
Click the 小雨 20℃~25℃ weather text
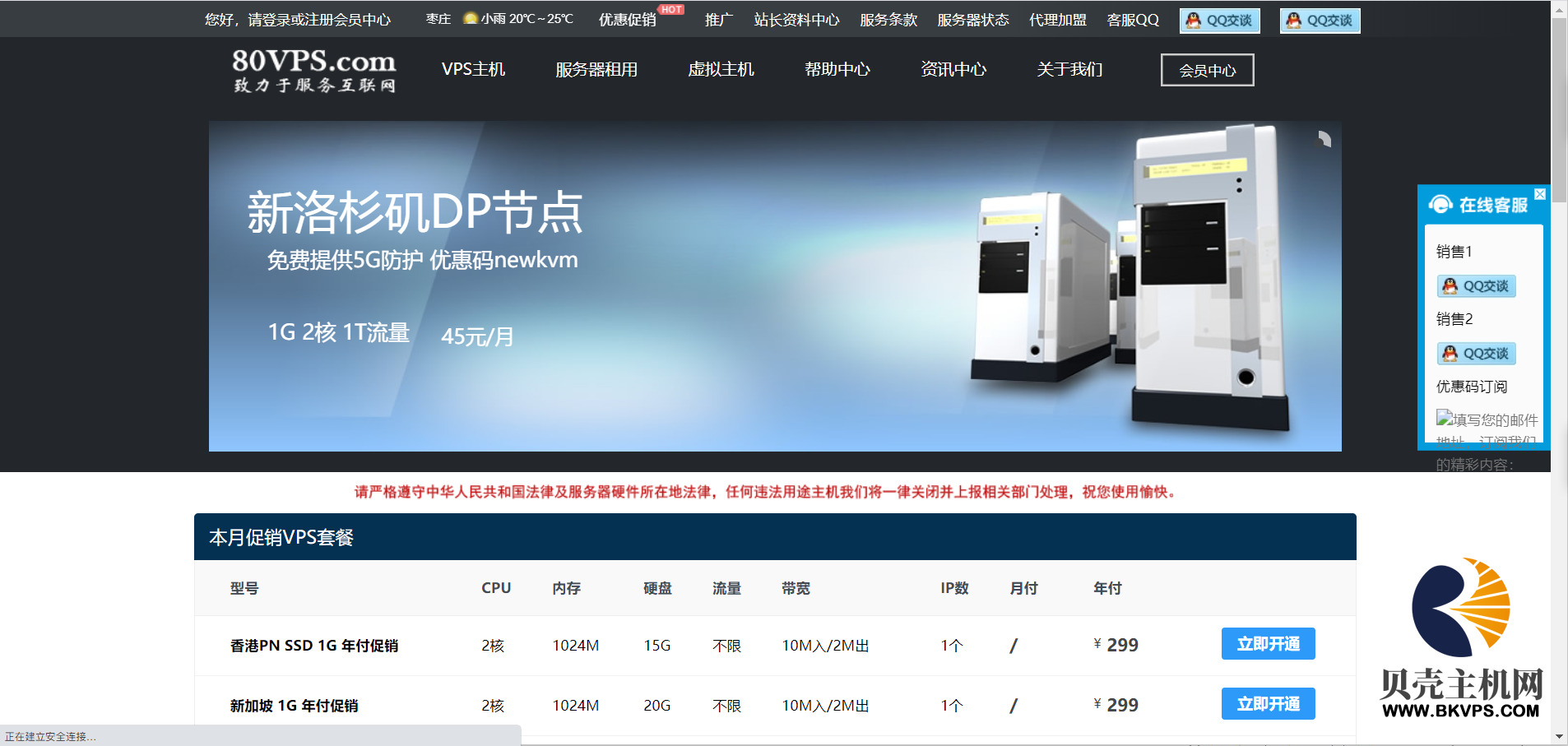coord(527,19)
